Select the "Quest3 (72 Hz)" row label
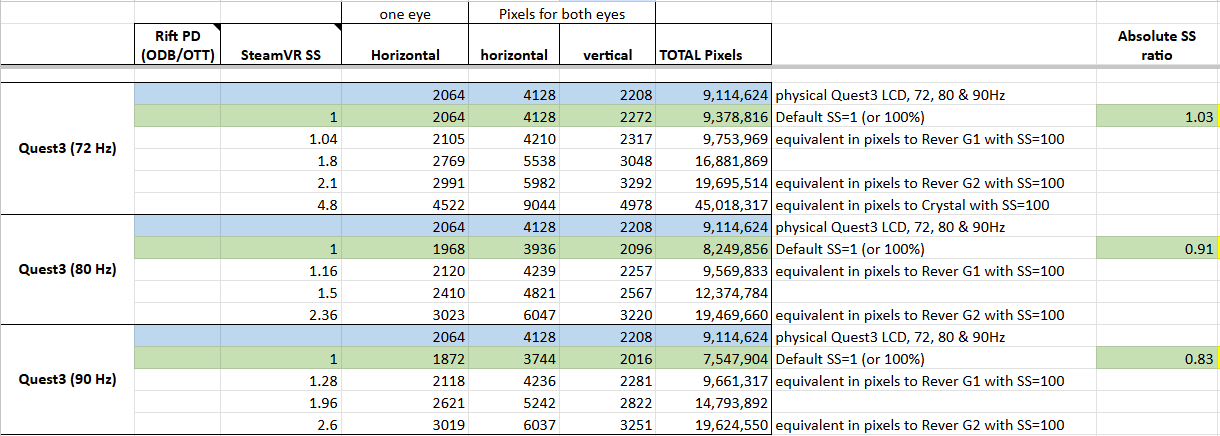Image resolution: width=1220 pixels, height=436 pixels. coord(68,150)
